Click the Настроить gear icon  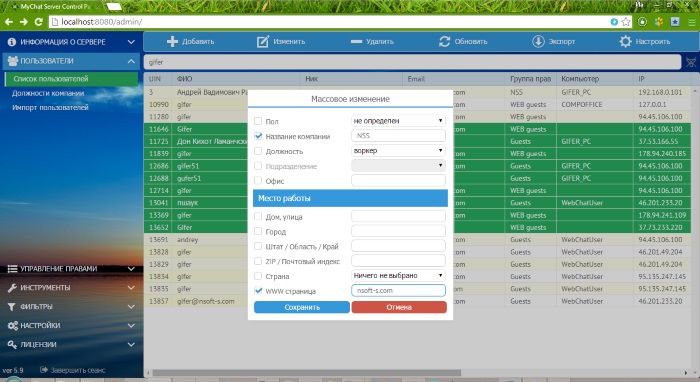[625, 42]
